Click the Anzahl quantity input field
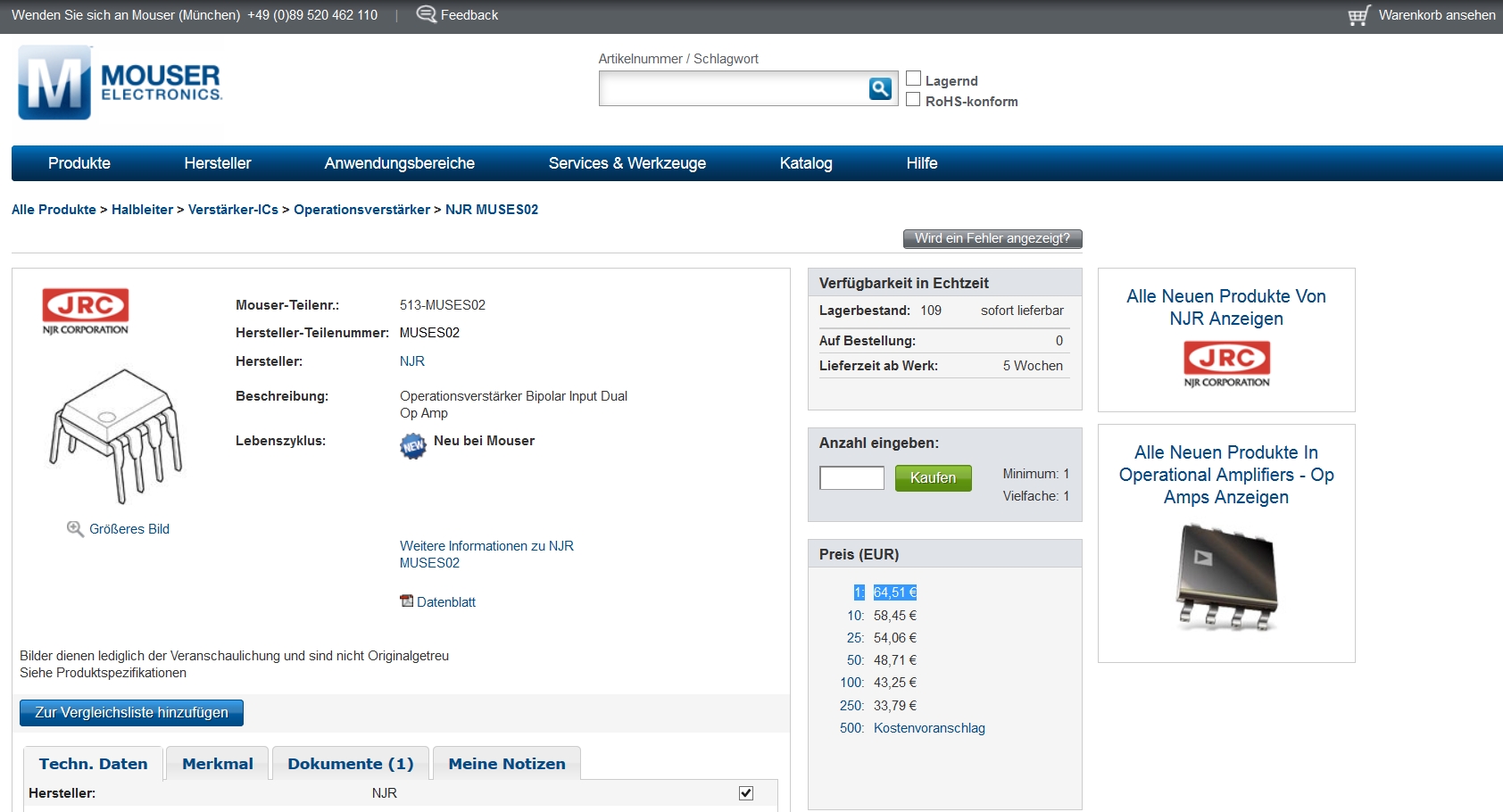This screenshot has width=1503, height=812. click(x=852, y=478)
